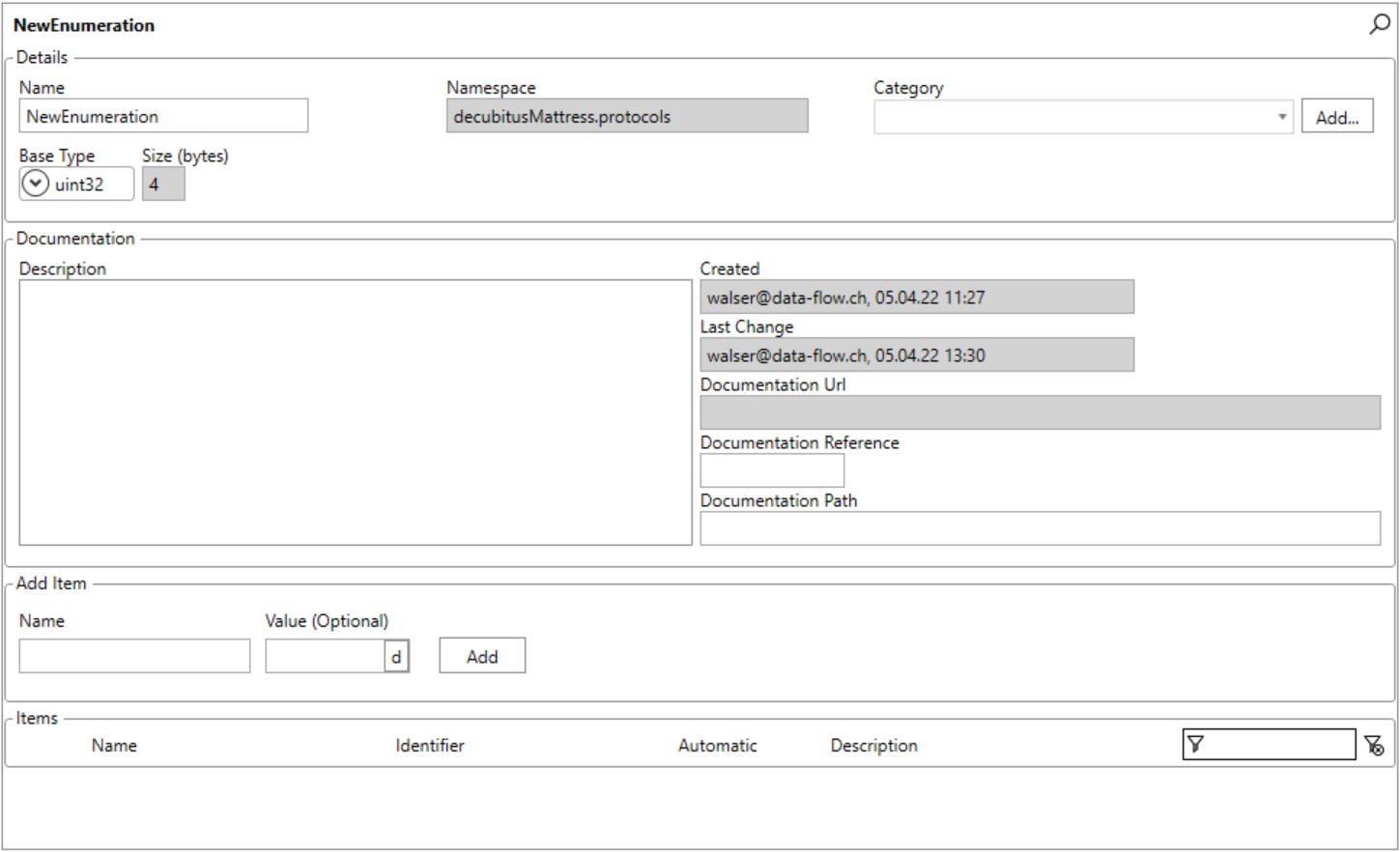Image resolution: width=1400 pixels, height=852 pixels.
Task: Sort Items by the Identifier column header
Action: pos(430,745)
